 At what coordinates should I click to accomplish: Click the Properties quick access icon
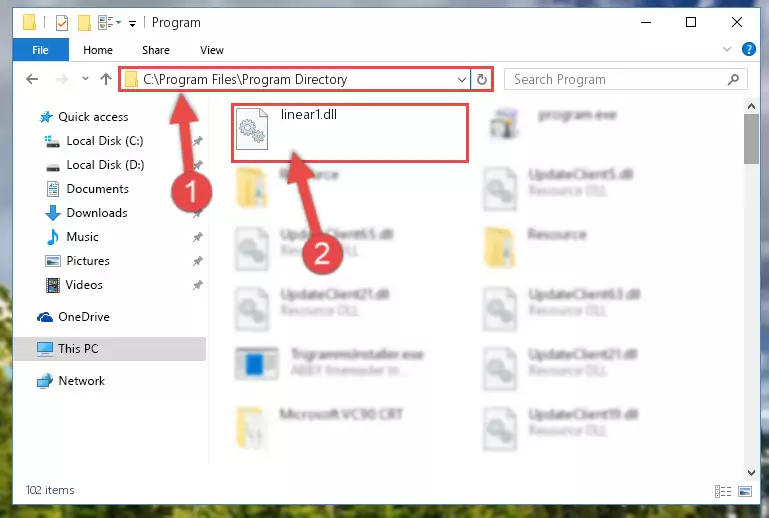(x=62, y=23)
